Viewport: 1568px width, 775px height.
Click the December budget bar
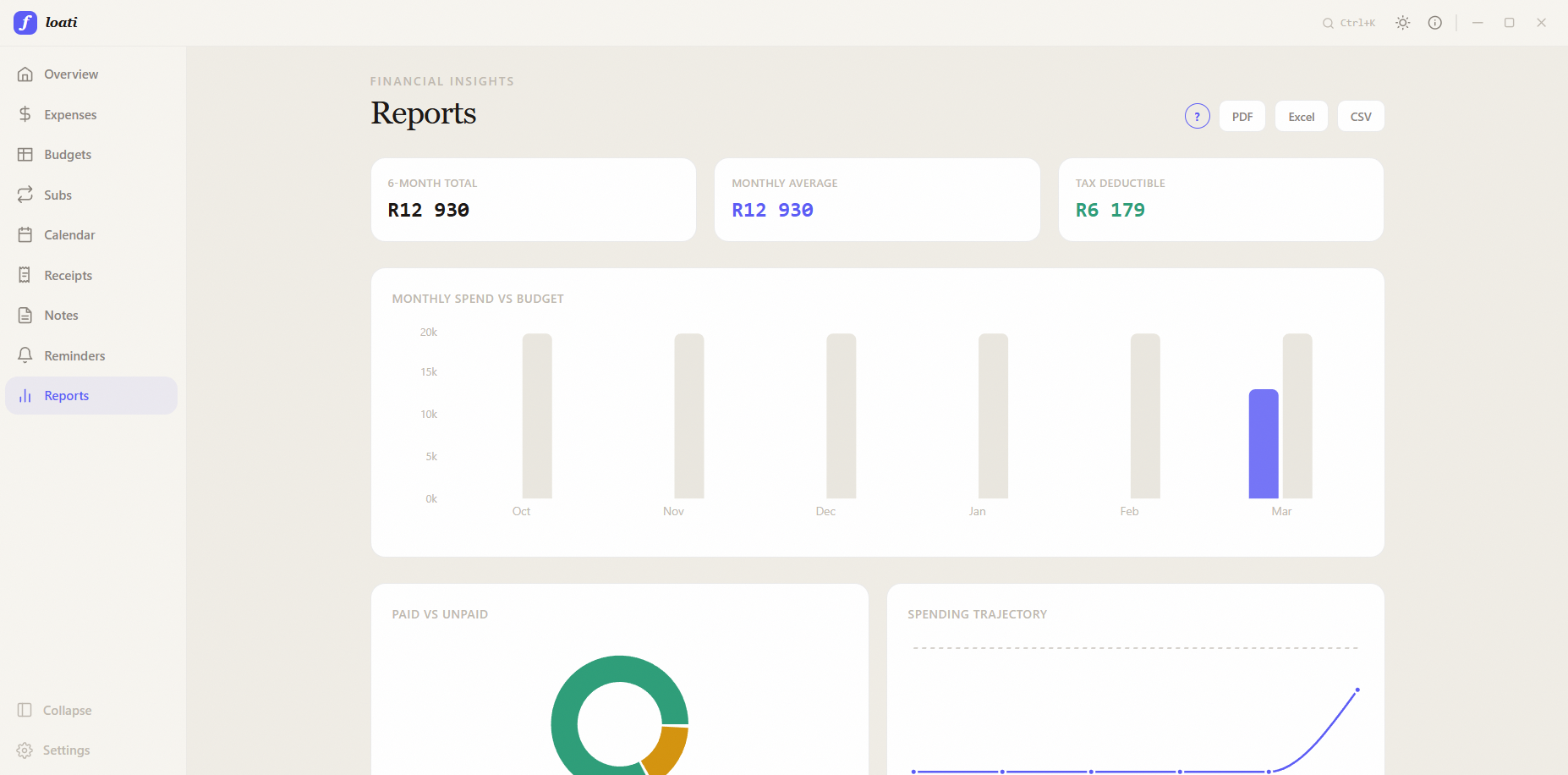(x=842, y=415)
